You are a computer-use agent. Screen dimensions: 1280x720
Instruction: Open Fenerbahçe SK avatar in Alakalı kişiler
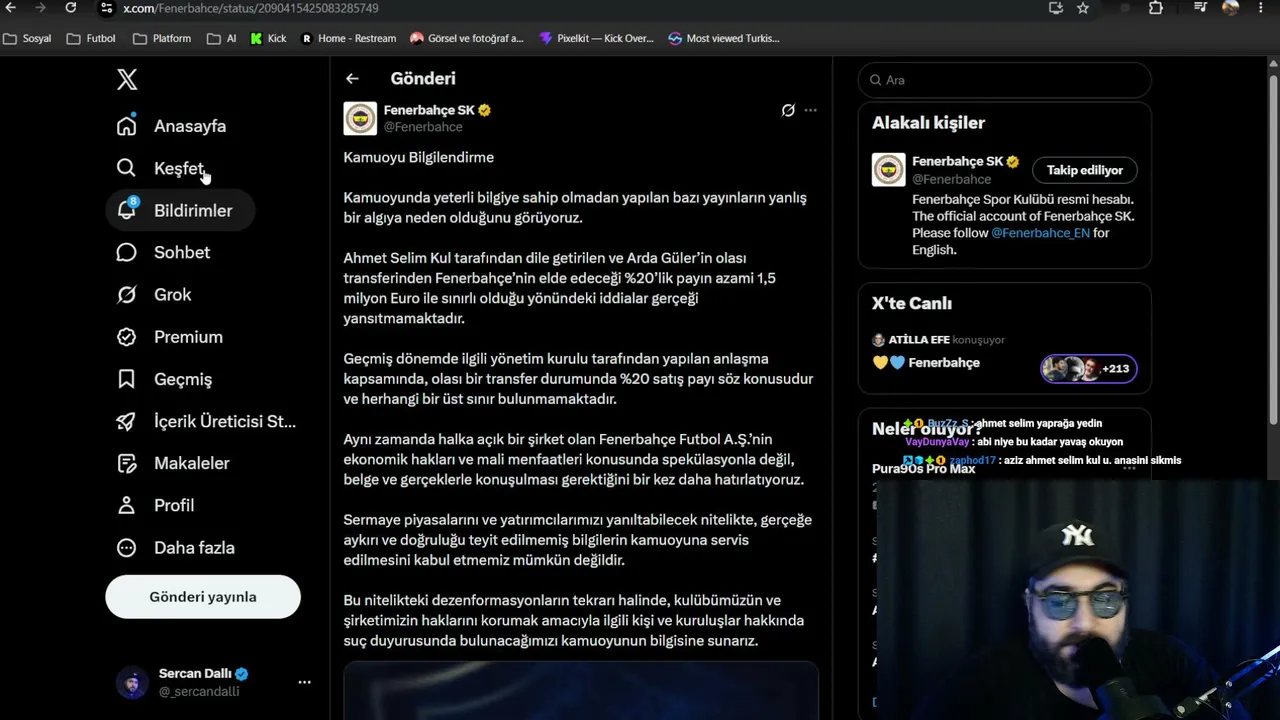888,169
